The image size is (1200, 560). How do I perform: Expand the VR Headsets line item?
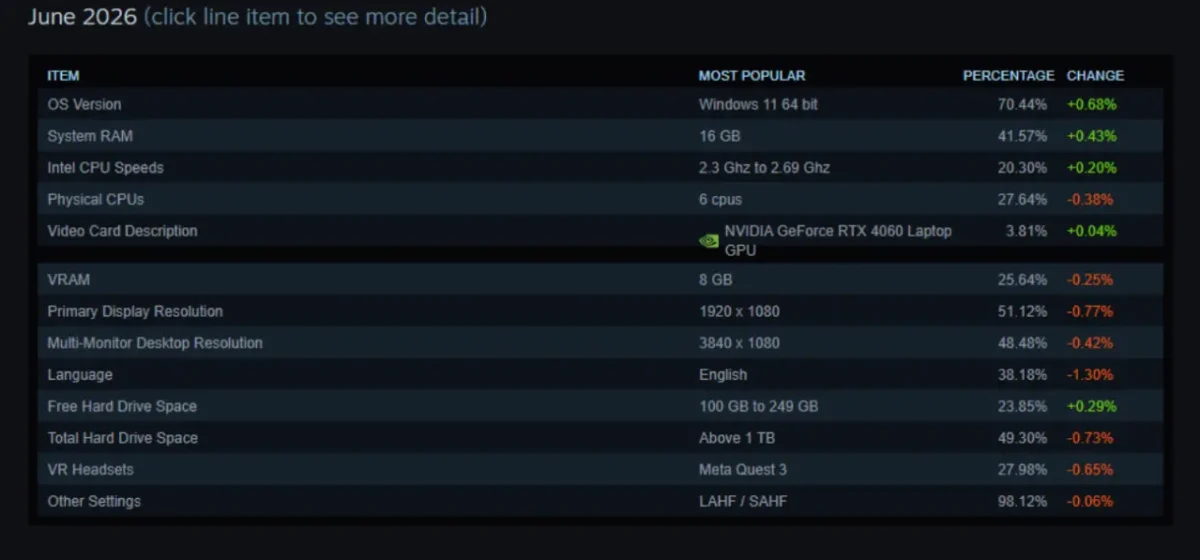(600, 470)
